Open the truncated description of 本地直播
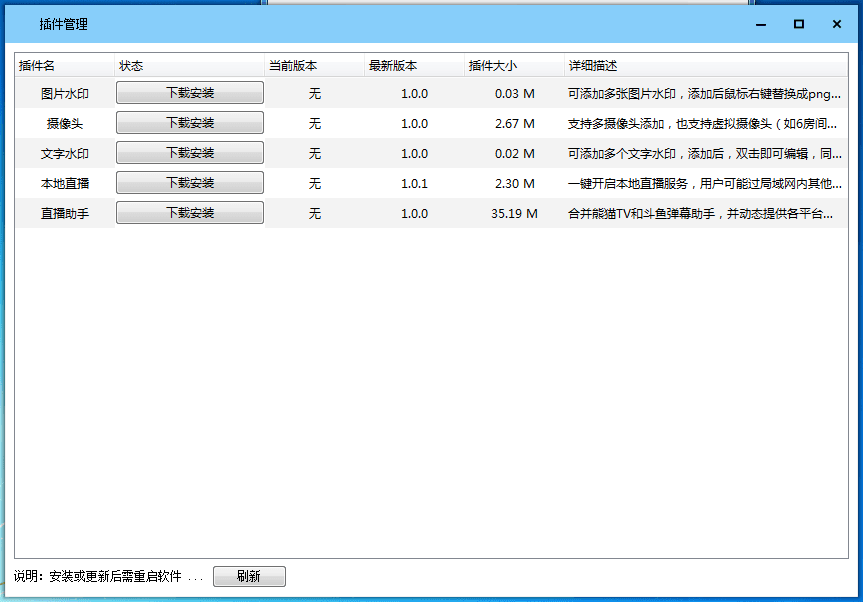Screen dimensions: 863x602 tap(700, 183)
